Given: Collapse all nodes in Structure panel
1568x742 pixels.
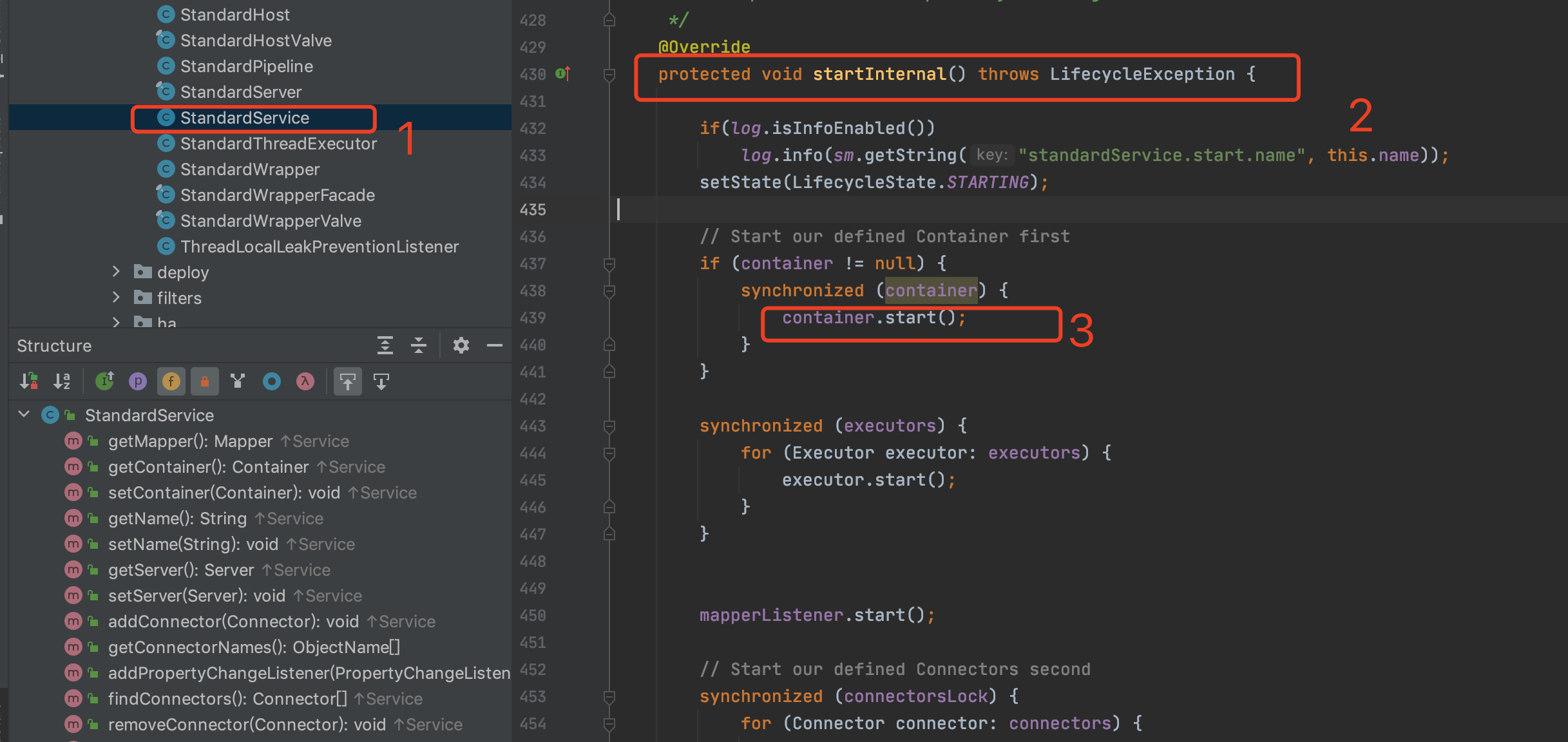Looking at the screenshot, I should click(x=419, y=346).
